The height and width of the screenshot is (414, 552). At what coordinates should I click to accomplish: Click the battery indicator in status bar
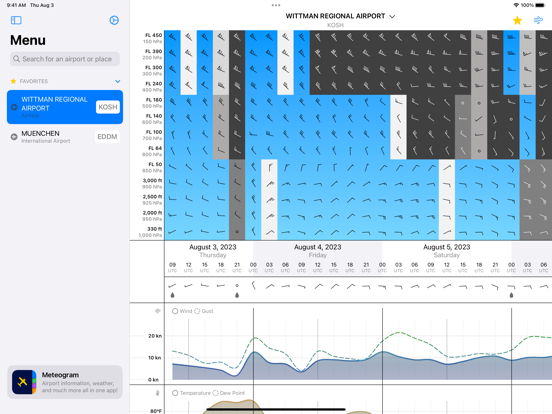click(x=540, y=5)
